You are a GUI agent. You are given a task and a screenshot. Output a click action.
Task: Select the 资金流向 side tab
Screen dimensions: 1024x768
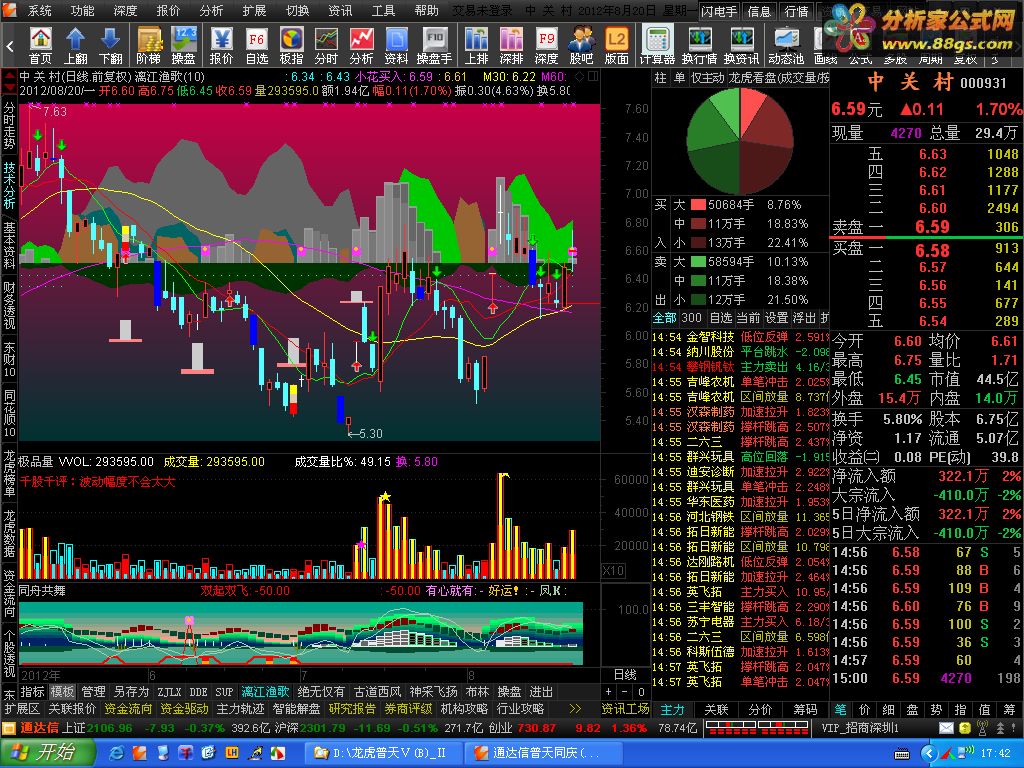[9, 594]
